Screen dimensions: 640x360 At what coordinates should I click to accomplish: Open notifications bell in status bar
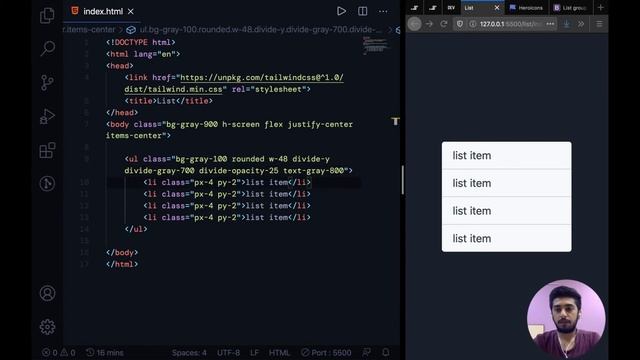coord(386,352)
